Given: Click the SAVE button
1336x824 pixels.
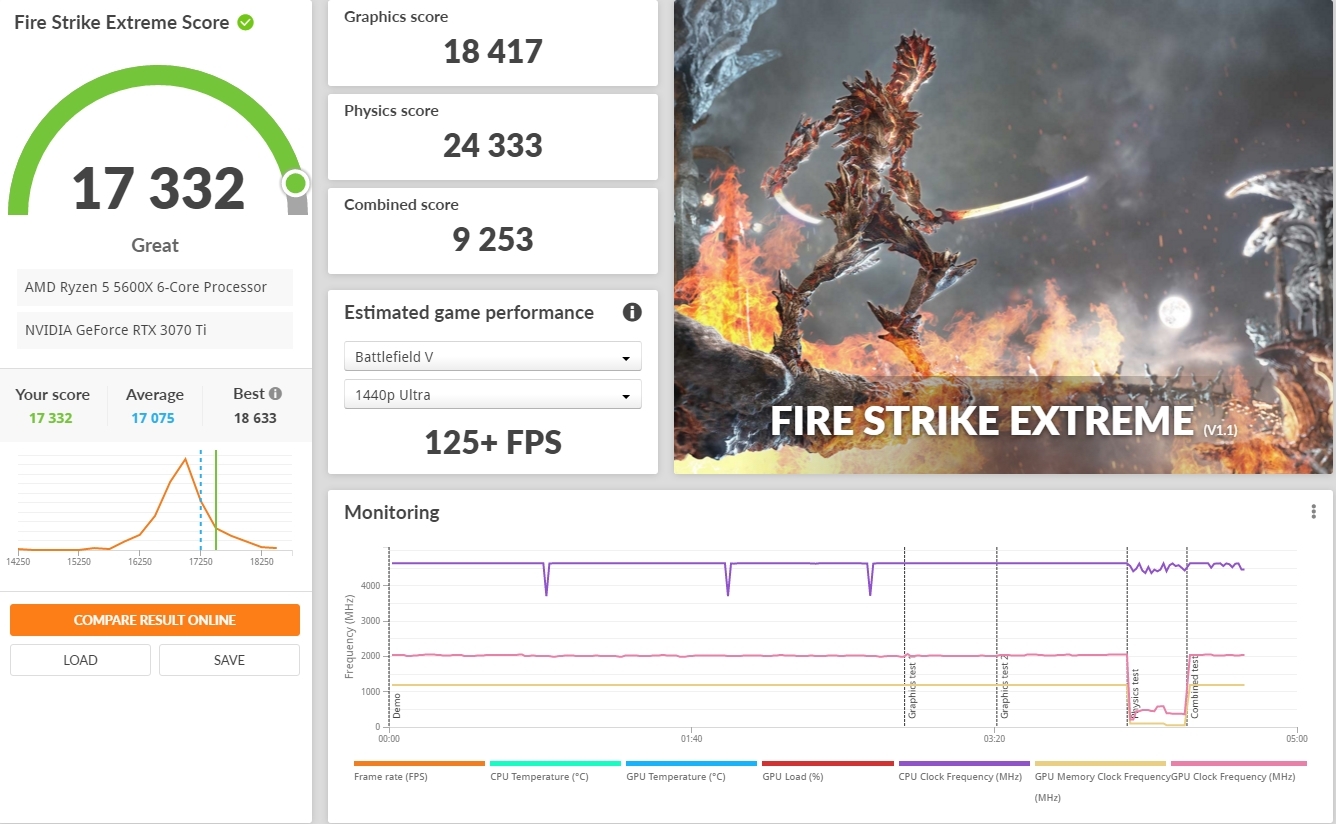Looking at the screenshot, I should coord(229,660).
